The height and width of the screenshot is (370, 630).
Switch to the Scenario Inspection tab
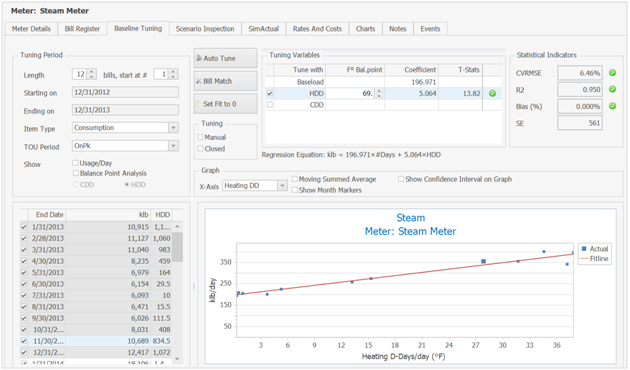tap(205, 29)
